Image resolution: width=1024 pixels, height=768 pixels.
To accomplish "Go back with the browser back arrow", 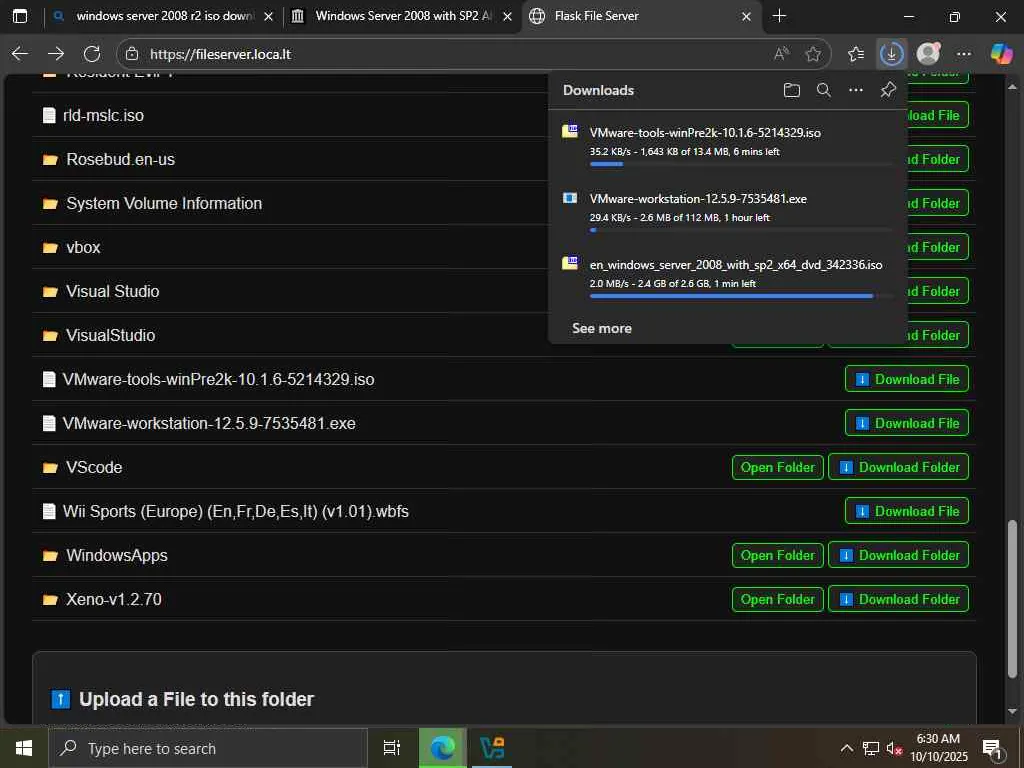I will [x=20, y=54].
